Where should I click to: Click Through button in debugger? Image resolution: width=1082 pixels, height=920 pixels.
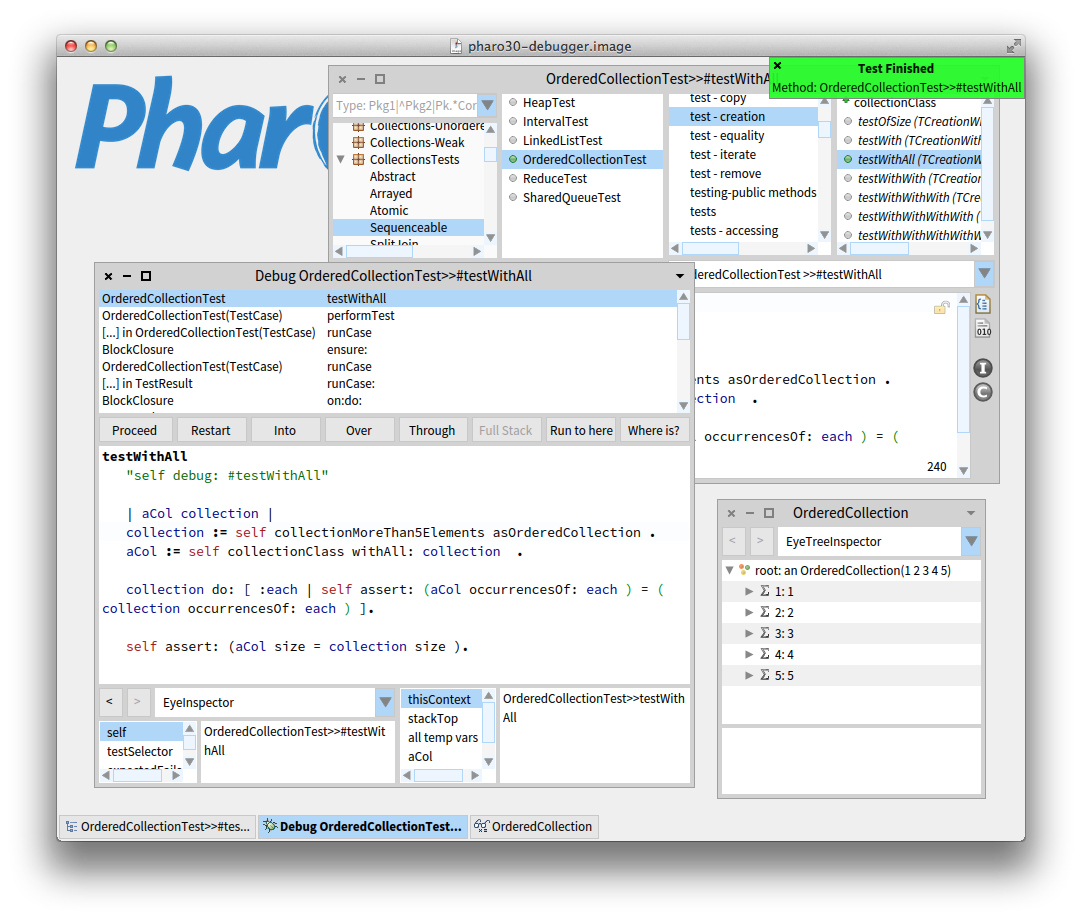pos(432,431)
